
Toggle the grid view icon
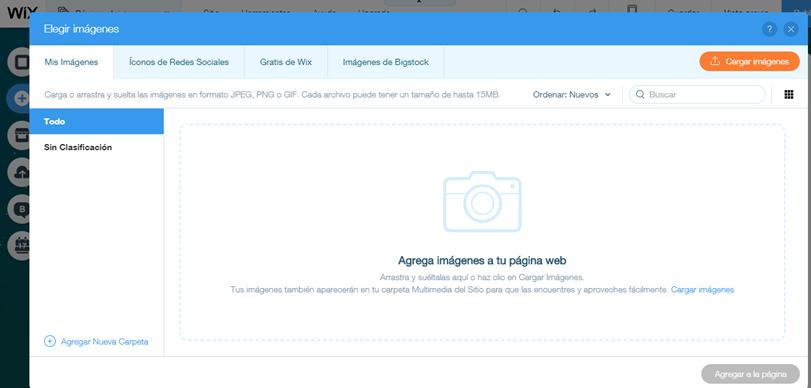(789, 95)
